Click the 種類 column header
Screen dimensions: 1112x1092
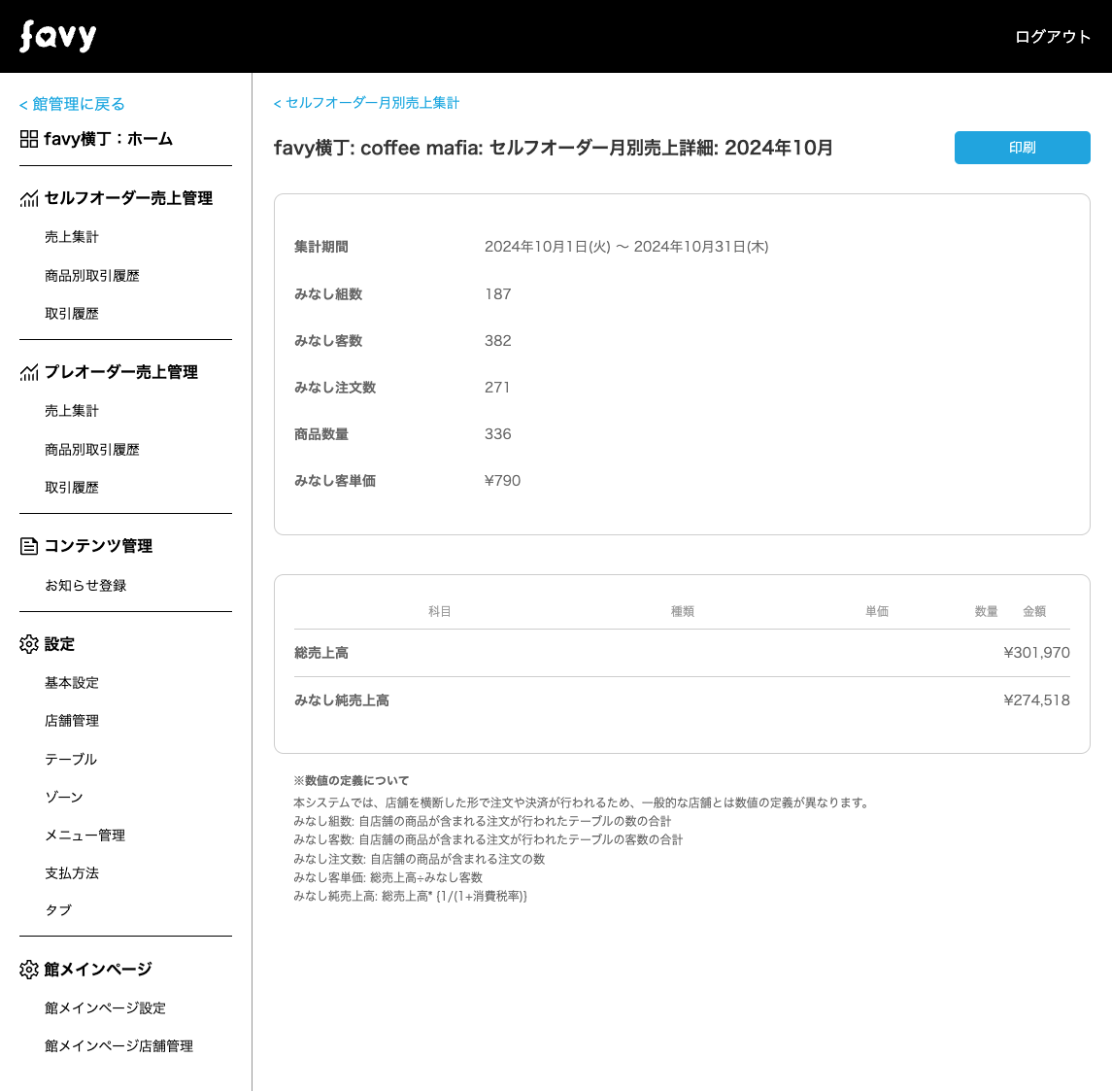[x=682, y=612]
